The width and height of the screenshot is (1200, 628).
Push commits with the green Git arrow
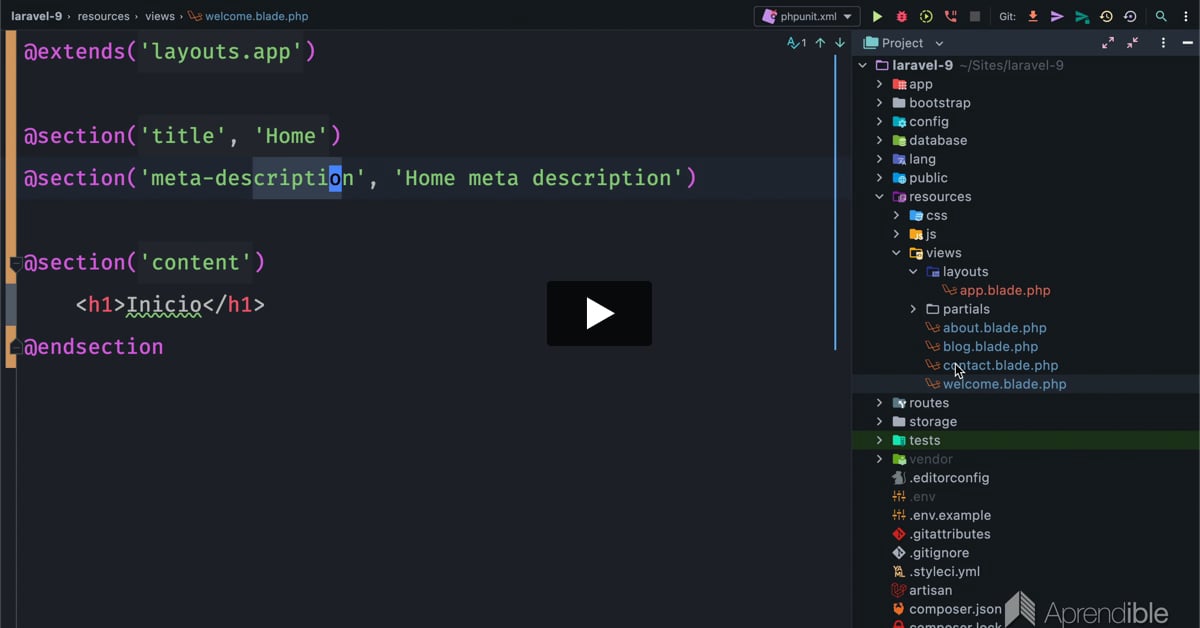pyautogui.click(x=1082, y=16)
